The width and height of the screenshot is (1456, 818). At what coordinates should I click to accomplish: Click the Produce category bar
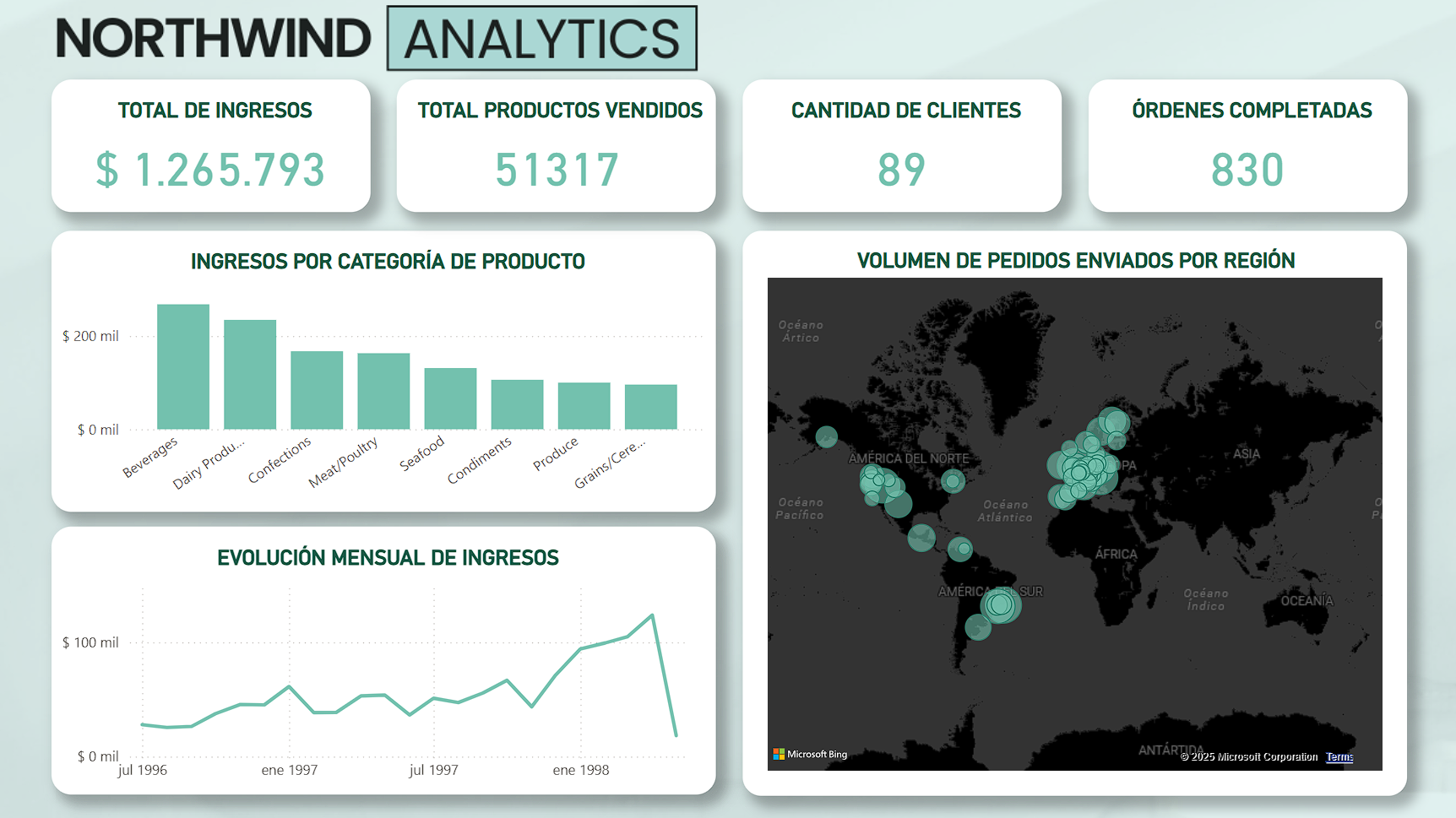584,406
